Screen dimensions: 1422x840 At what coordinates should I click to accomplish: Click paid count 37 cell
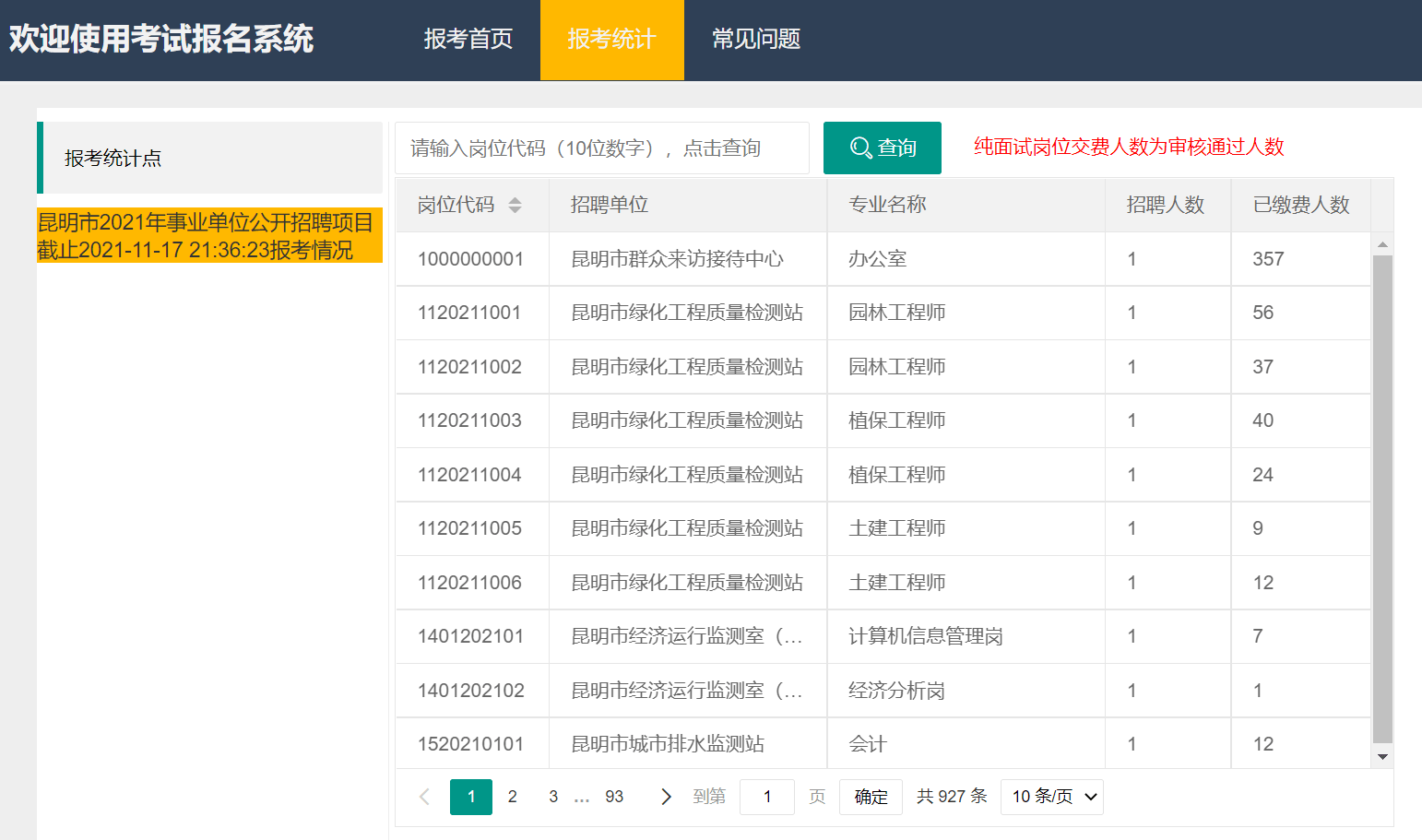coord(1301,367)
